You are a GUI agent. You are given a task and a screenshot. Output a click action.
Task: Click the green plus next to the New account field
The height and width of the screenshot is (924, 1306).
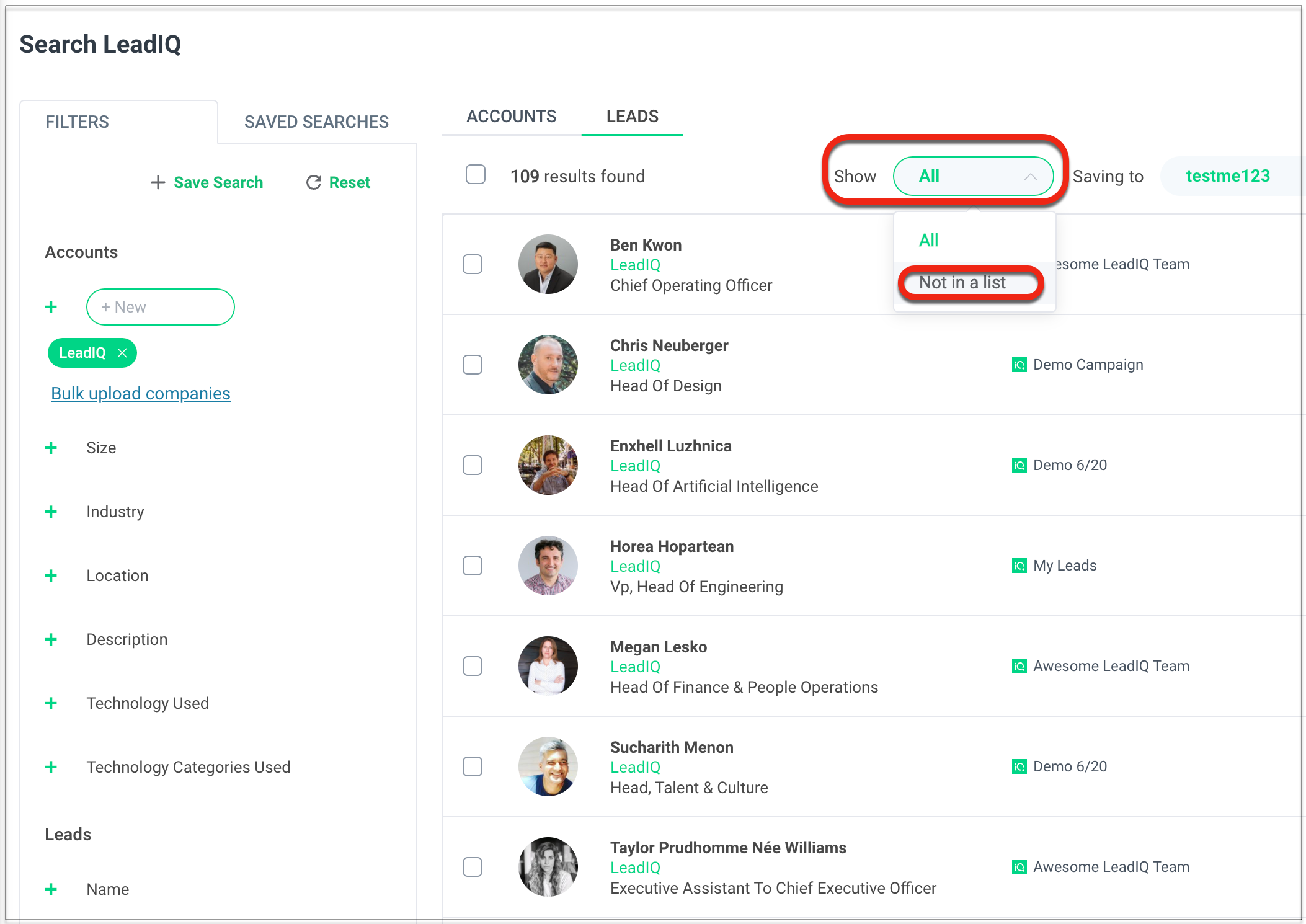pos(51,306)
